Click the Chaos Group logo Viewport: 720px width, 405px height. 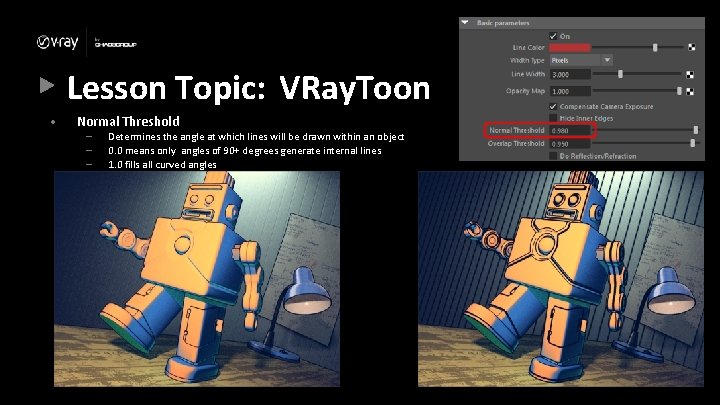coord(115,43)
